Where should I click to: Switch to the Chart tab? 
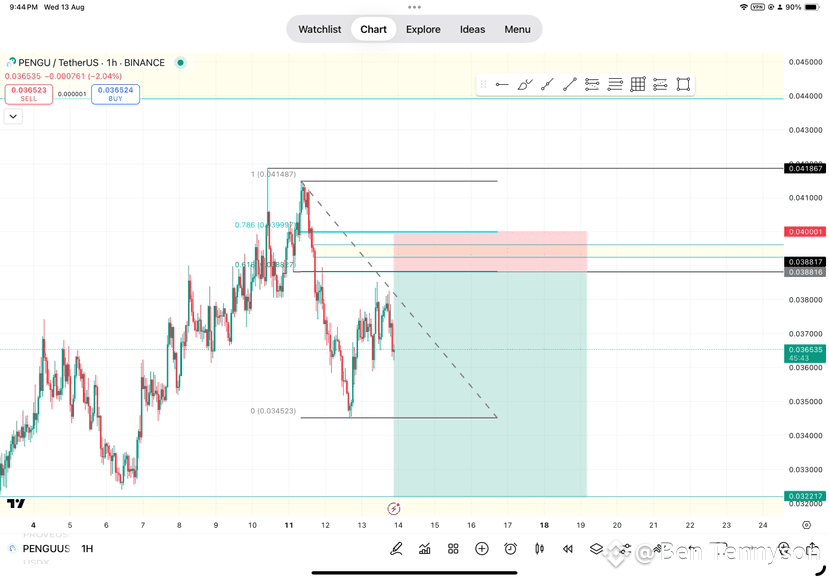(373, 30)
